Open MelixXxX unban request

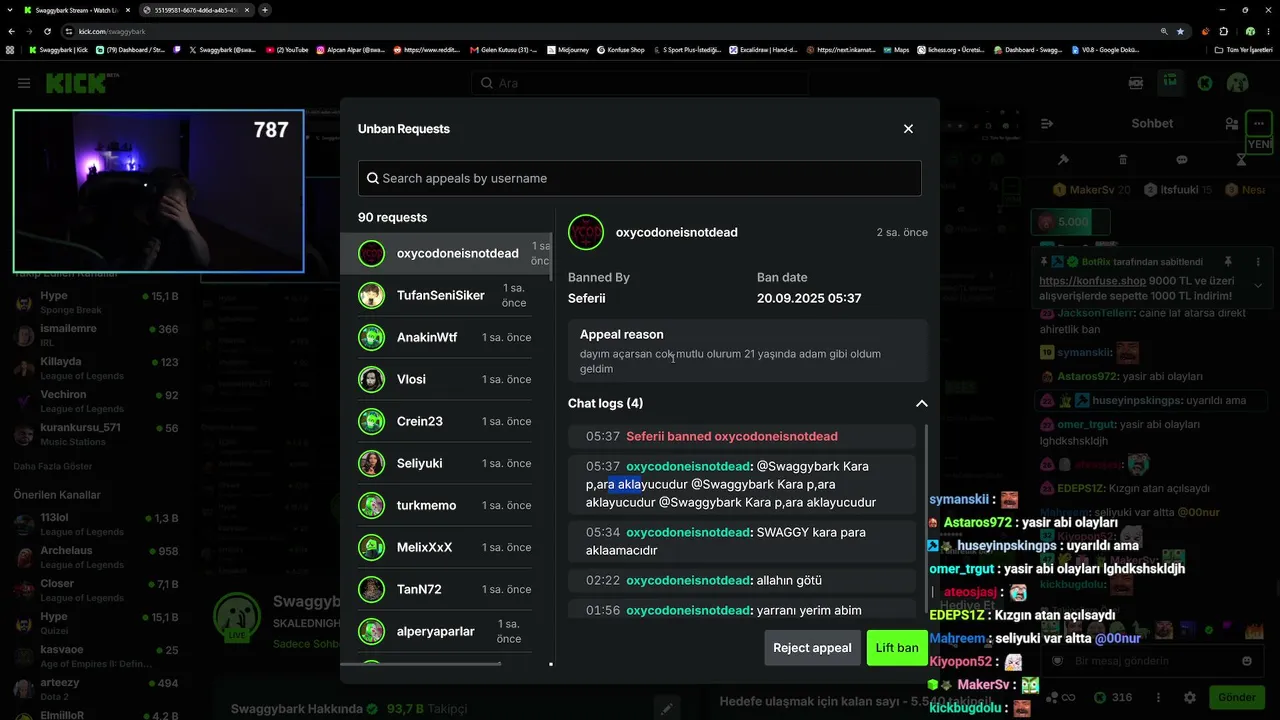click(x=445, y=548)
